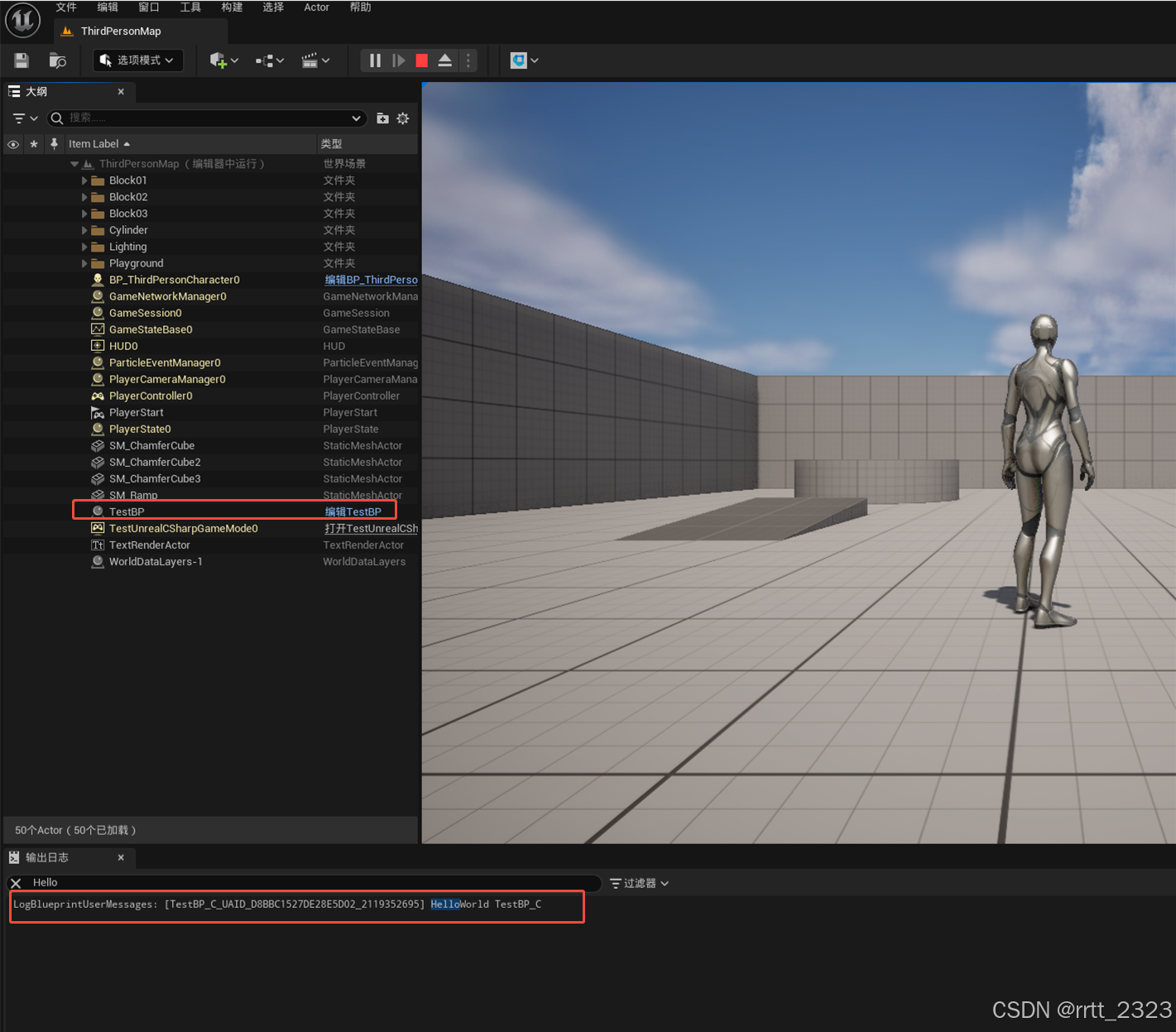Viewport: 1176px width, 1032px height.
Task: Click the PlayerController0 gamepad icon
Action: pyautogui.click(x=98, y=396)
